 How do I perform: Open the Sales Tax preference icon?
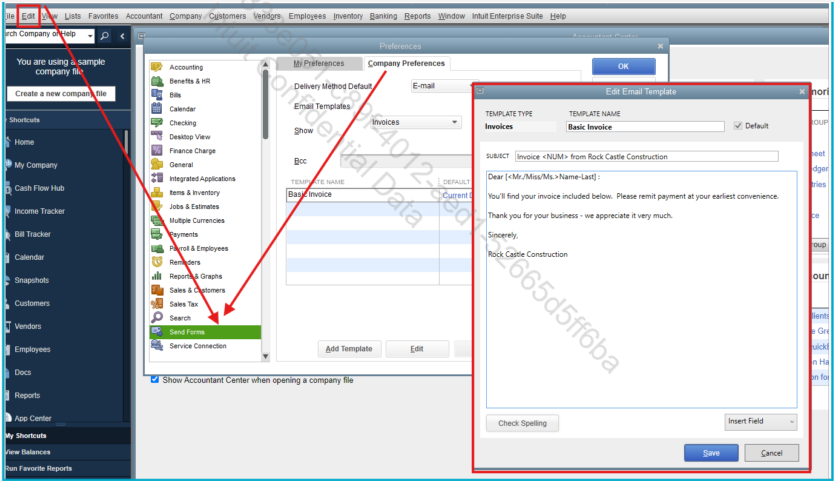157,304
